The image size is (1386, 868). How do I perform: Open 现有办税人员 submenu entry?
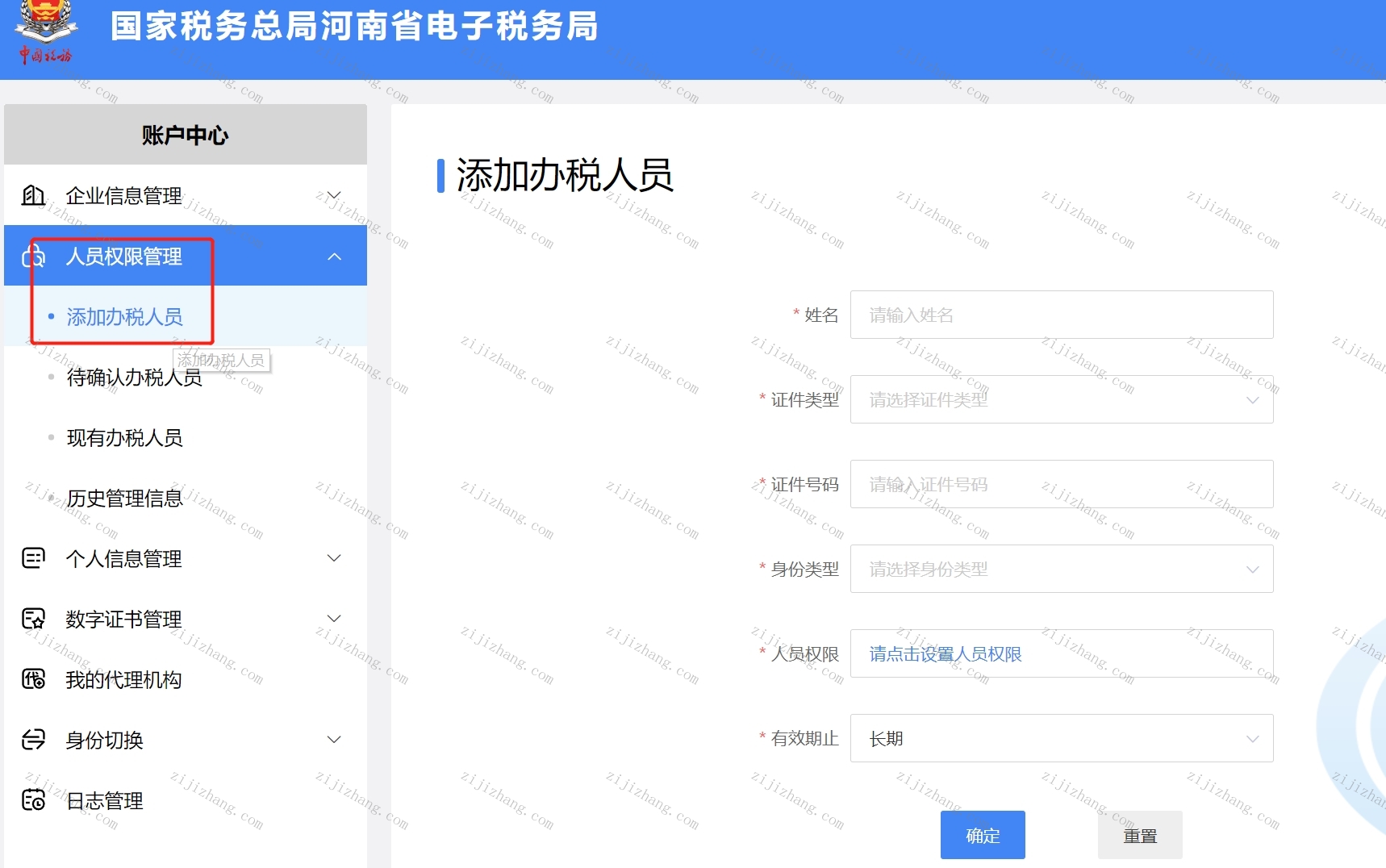(x=125, y=438)
